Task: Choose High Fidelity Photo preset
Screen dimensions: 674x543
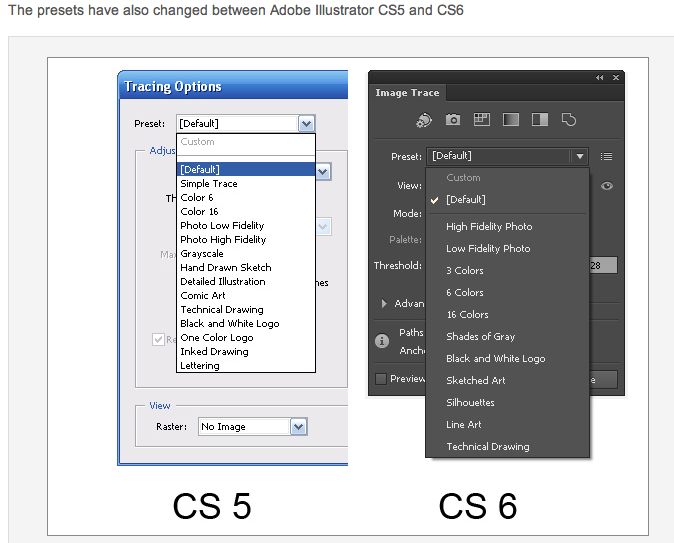Action: point(507,227)
